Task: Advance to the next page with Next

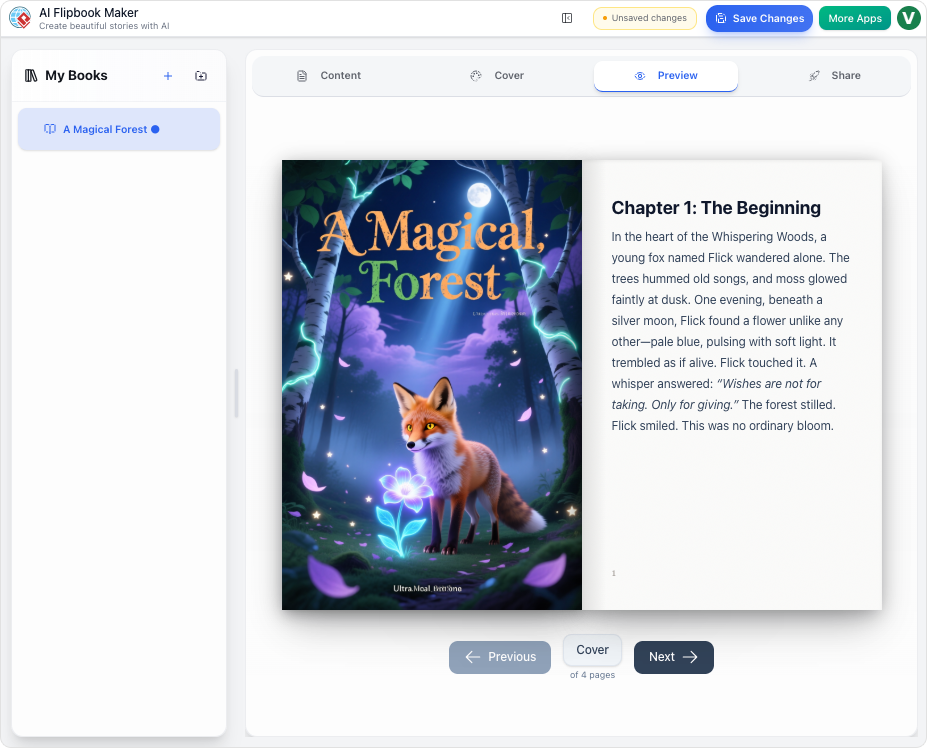Action: [673, 657]
